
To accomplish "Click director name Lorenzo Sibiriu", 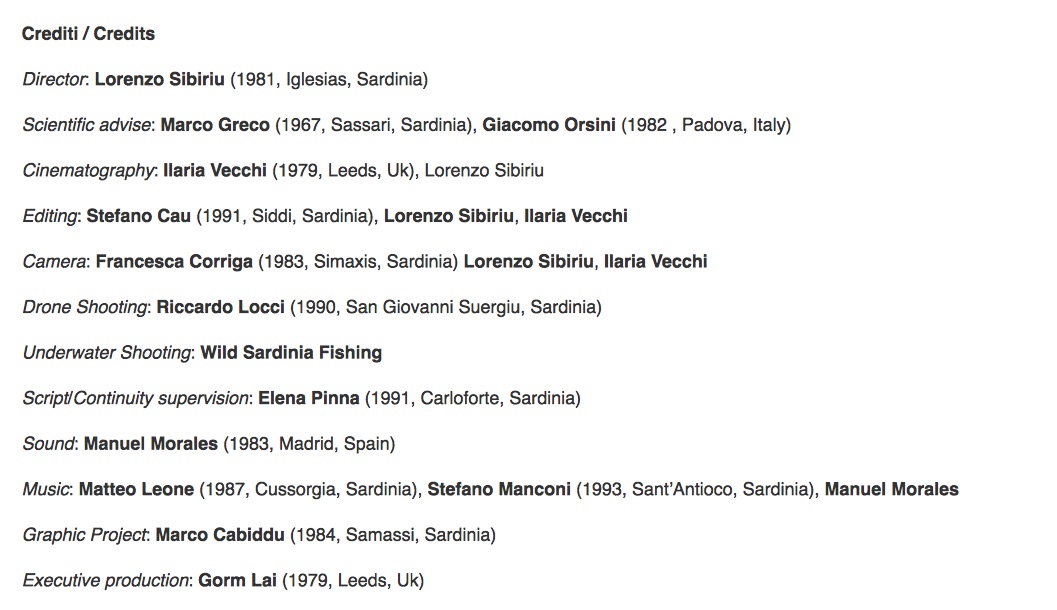I will click(159, 80).
